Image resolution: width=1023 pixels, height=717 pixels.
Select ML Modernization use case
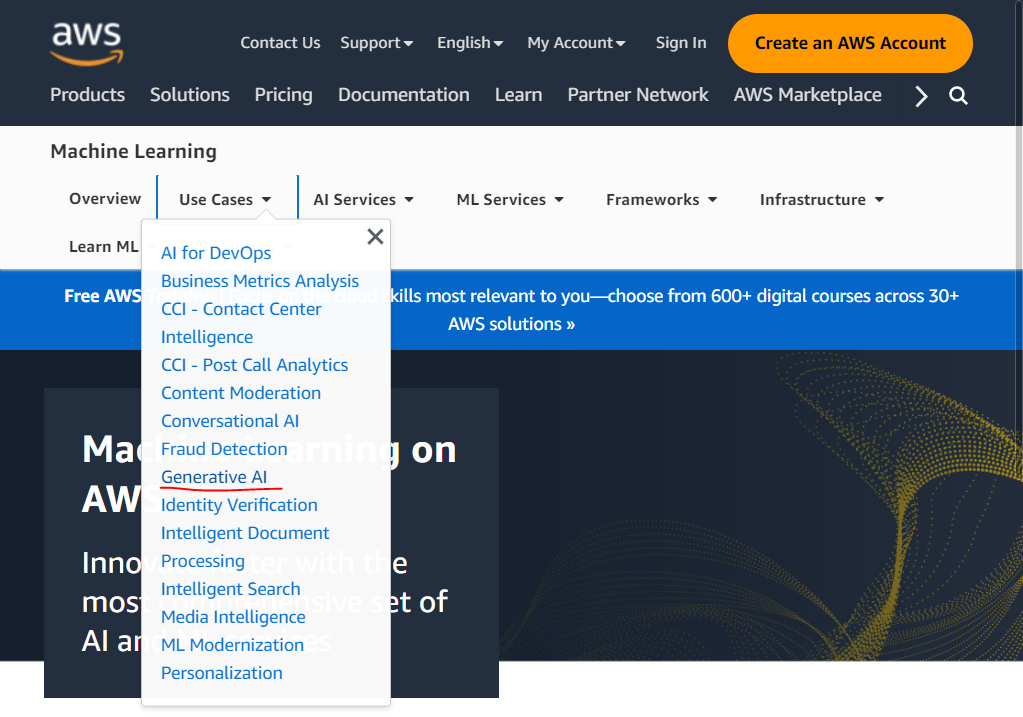pyautogui.click(x=232, y=645)
